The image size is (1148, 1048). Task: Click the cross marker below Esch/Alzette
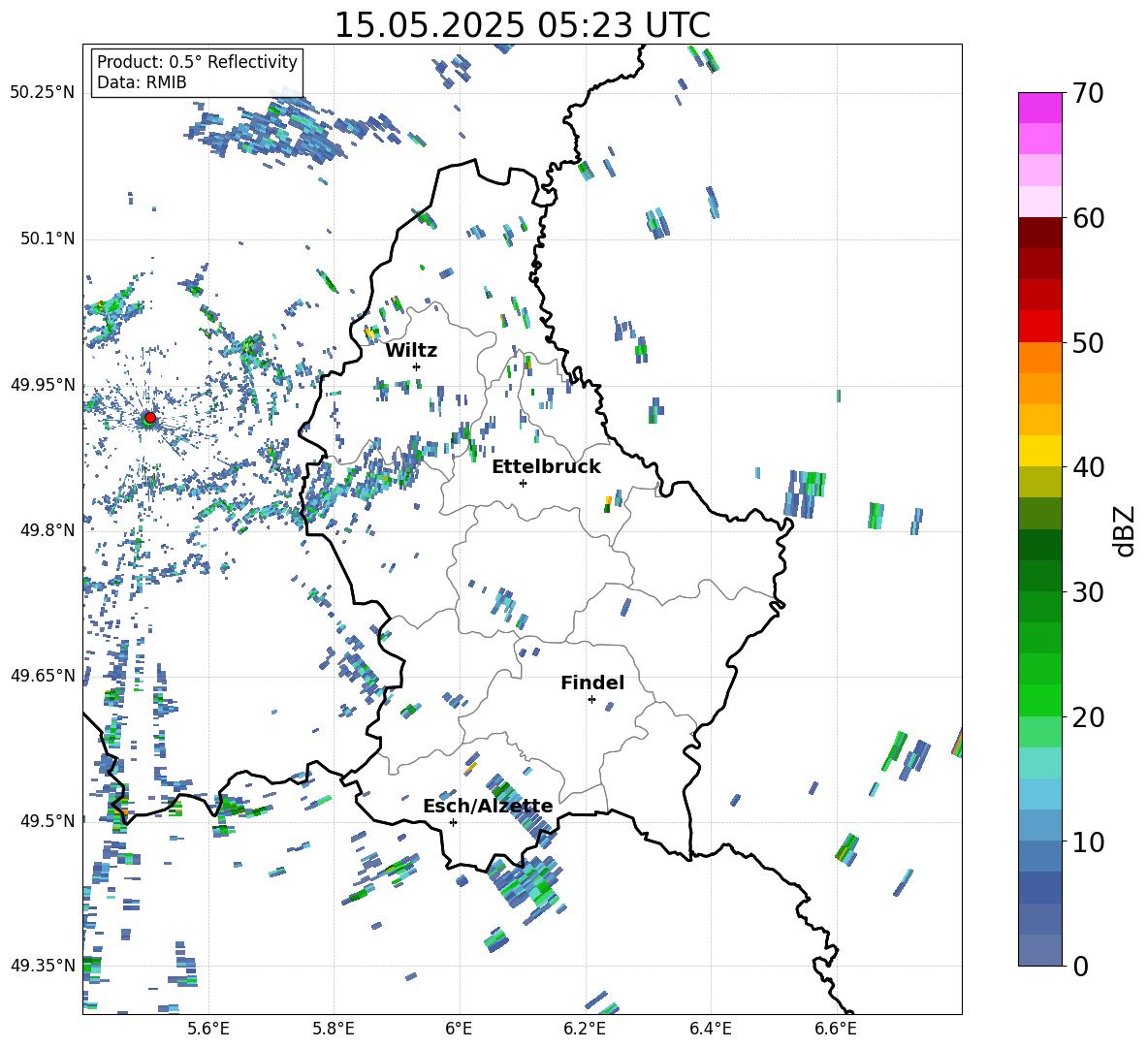pyautogui.click(x=453, y=822)
